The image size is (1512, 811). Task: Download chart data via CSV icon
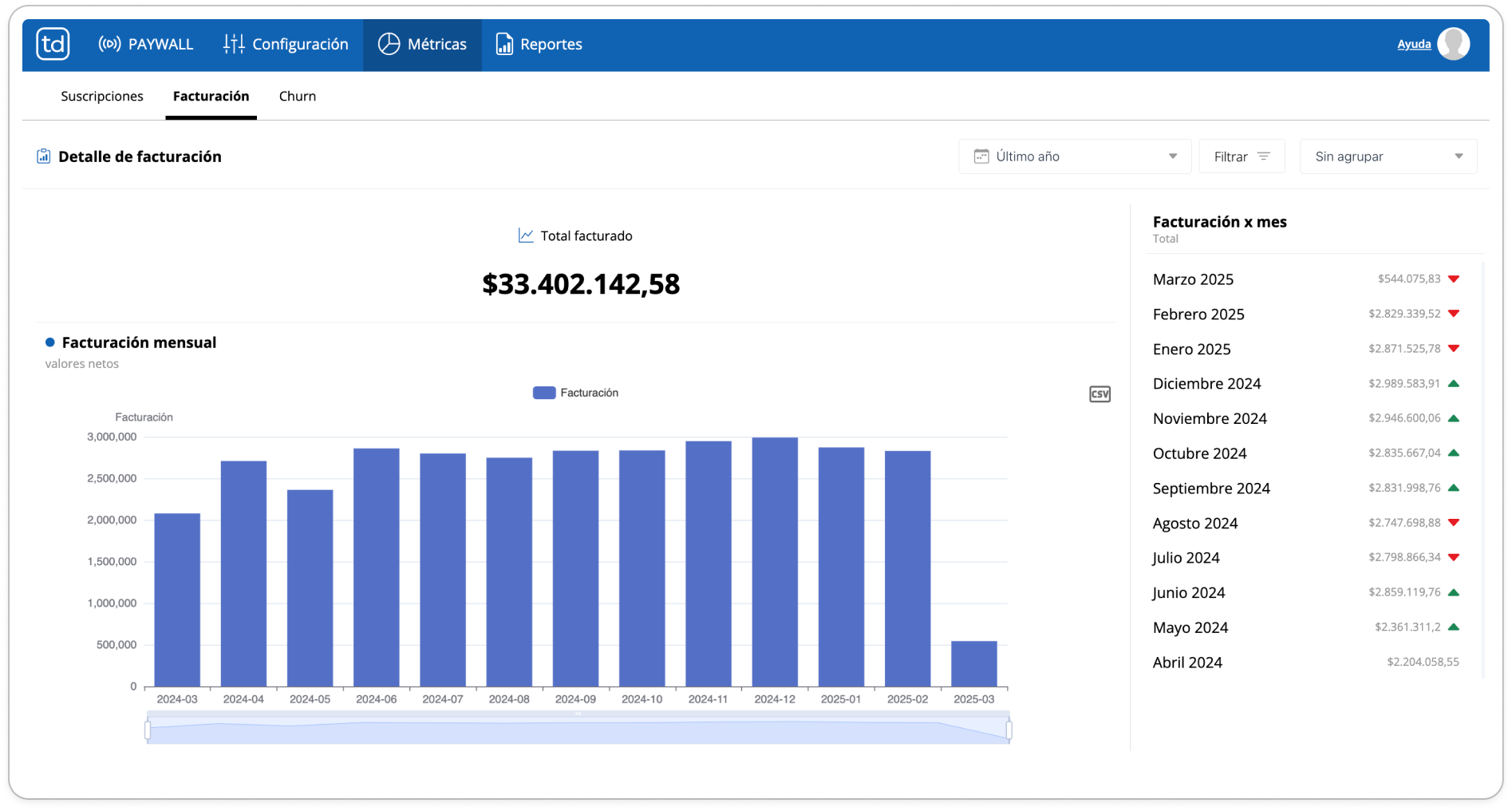1099,394
